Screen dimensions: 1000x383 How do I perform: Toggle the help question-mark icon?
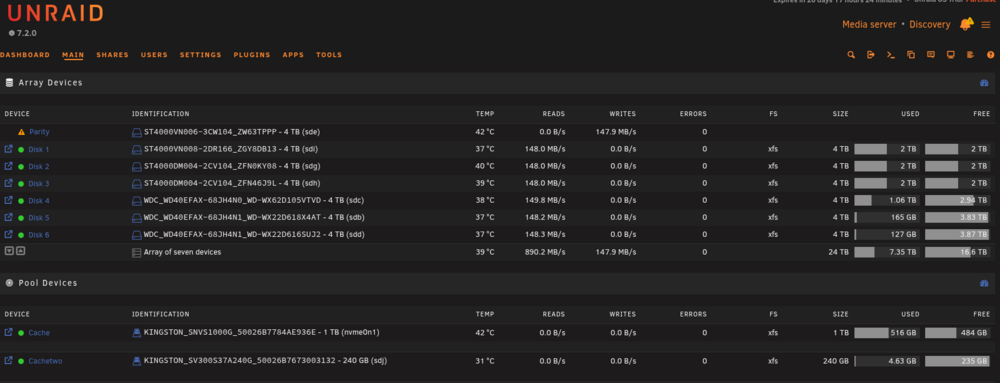point(990,55)
